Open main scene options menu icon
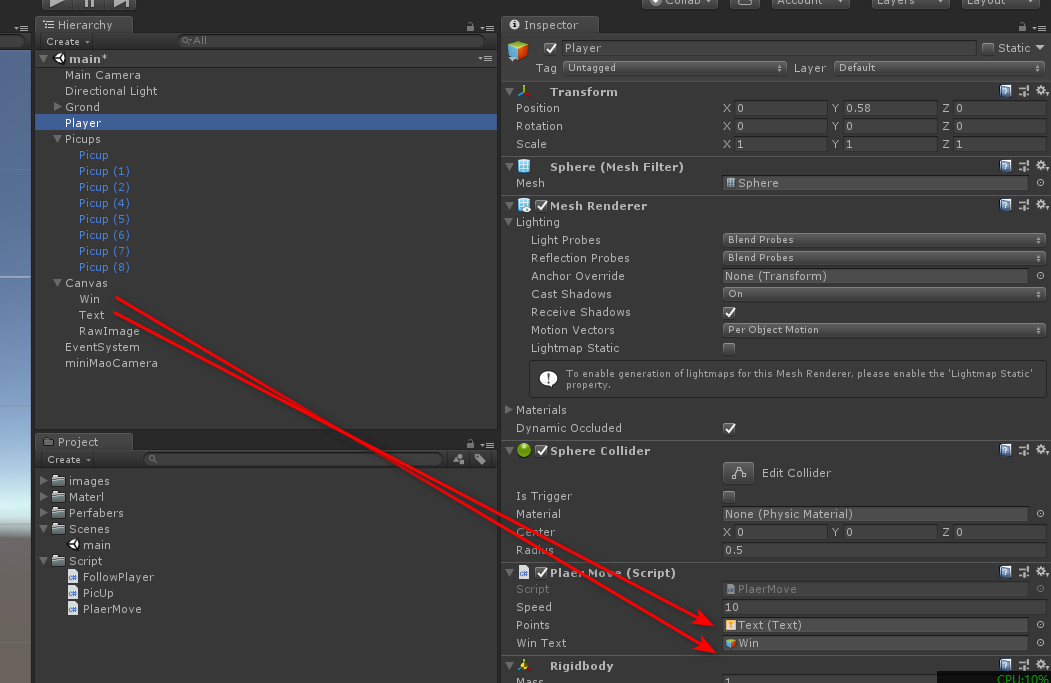This screenshot has width=1051, height=683. (x=485, y=58)
